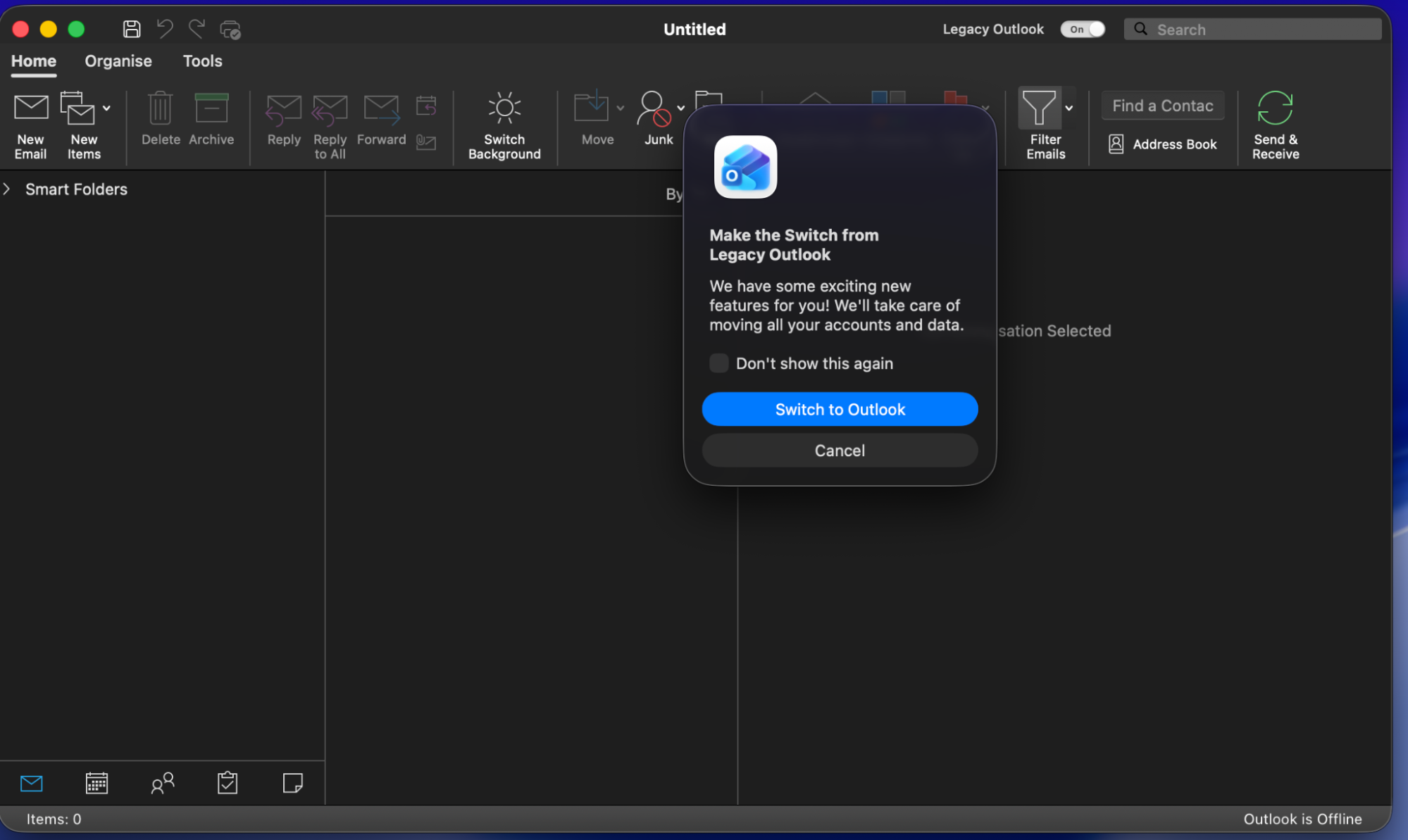Open the Filter Emails dropdown arrow

(1069, 108)
